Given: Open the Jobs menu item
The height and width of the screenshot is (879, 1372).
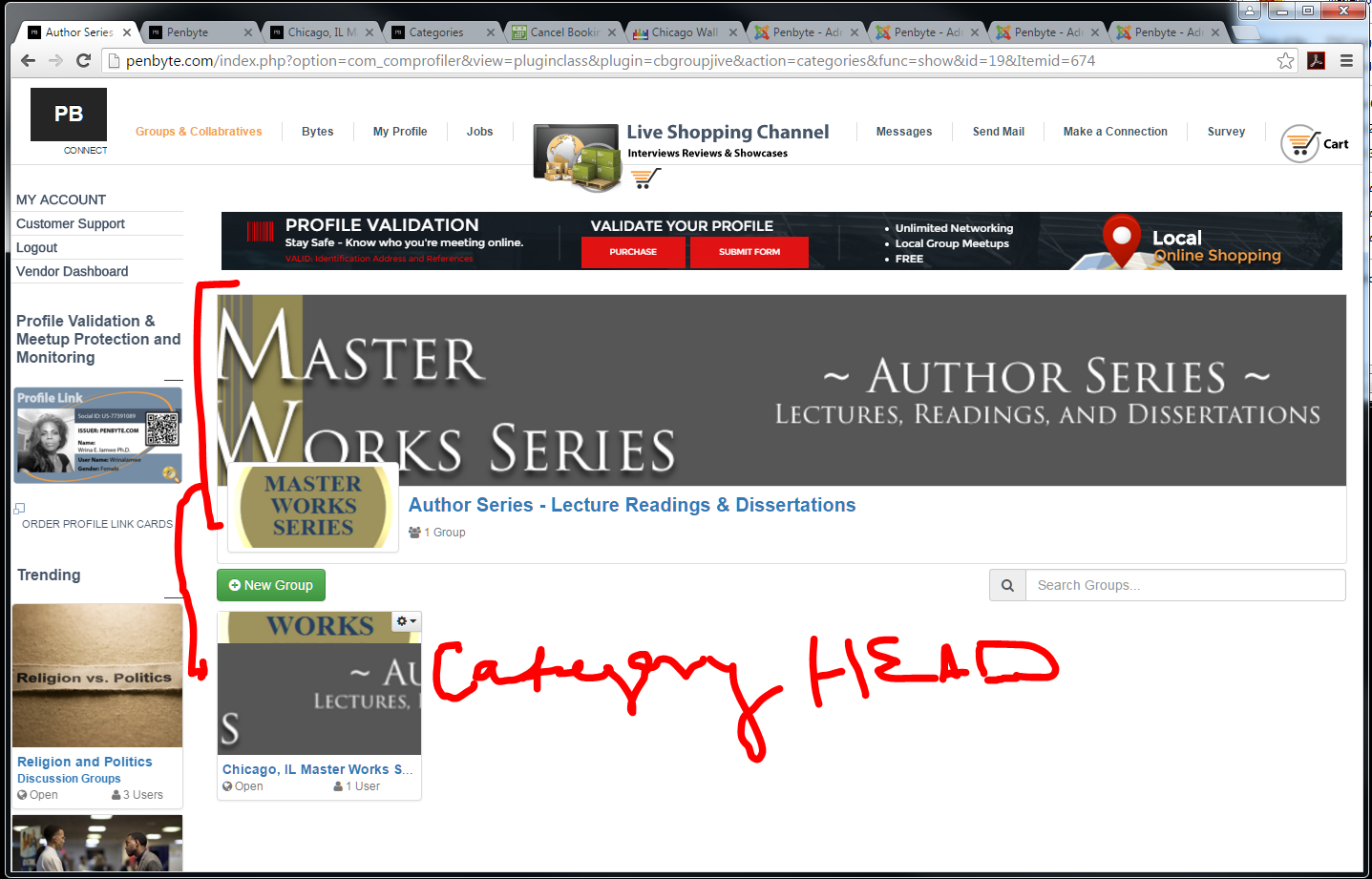Looking at the screenshot, I should click(479, 132).
